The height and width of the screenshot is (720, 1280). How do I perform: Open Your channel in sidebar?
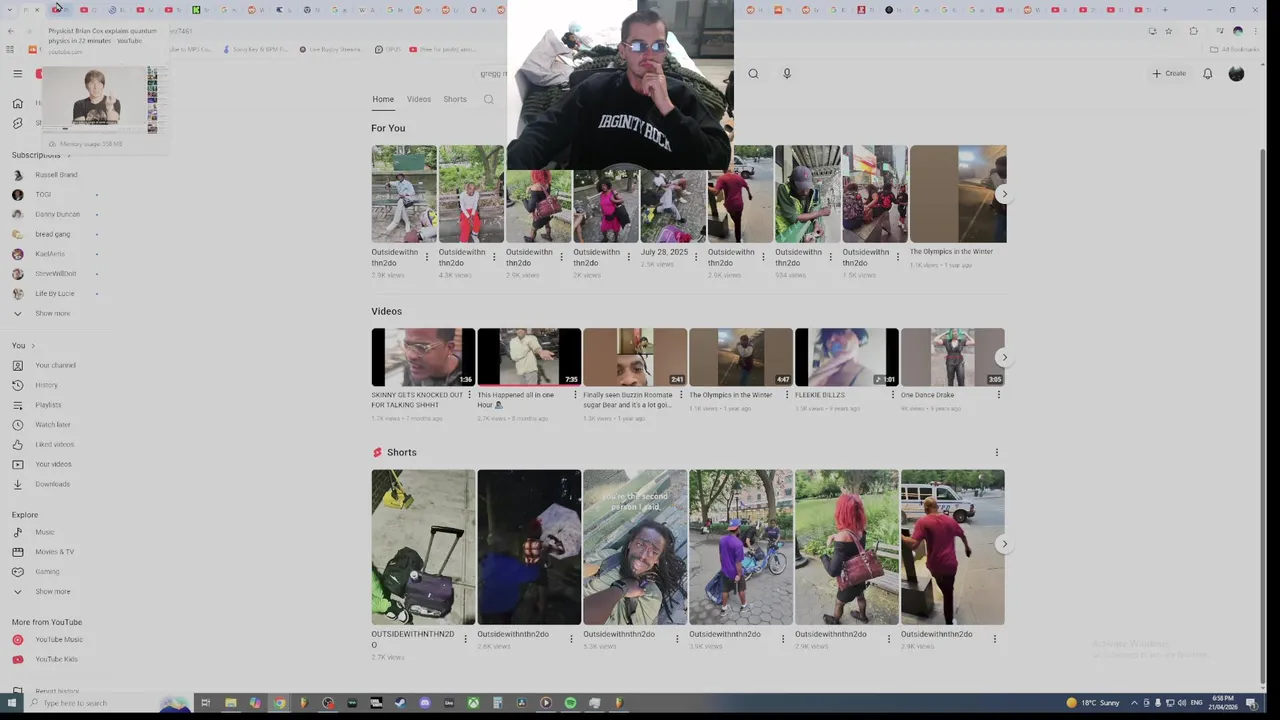click(55, 365)
